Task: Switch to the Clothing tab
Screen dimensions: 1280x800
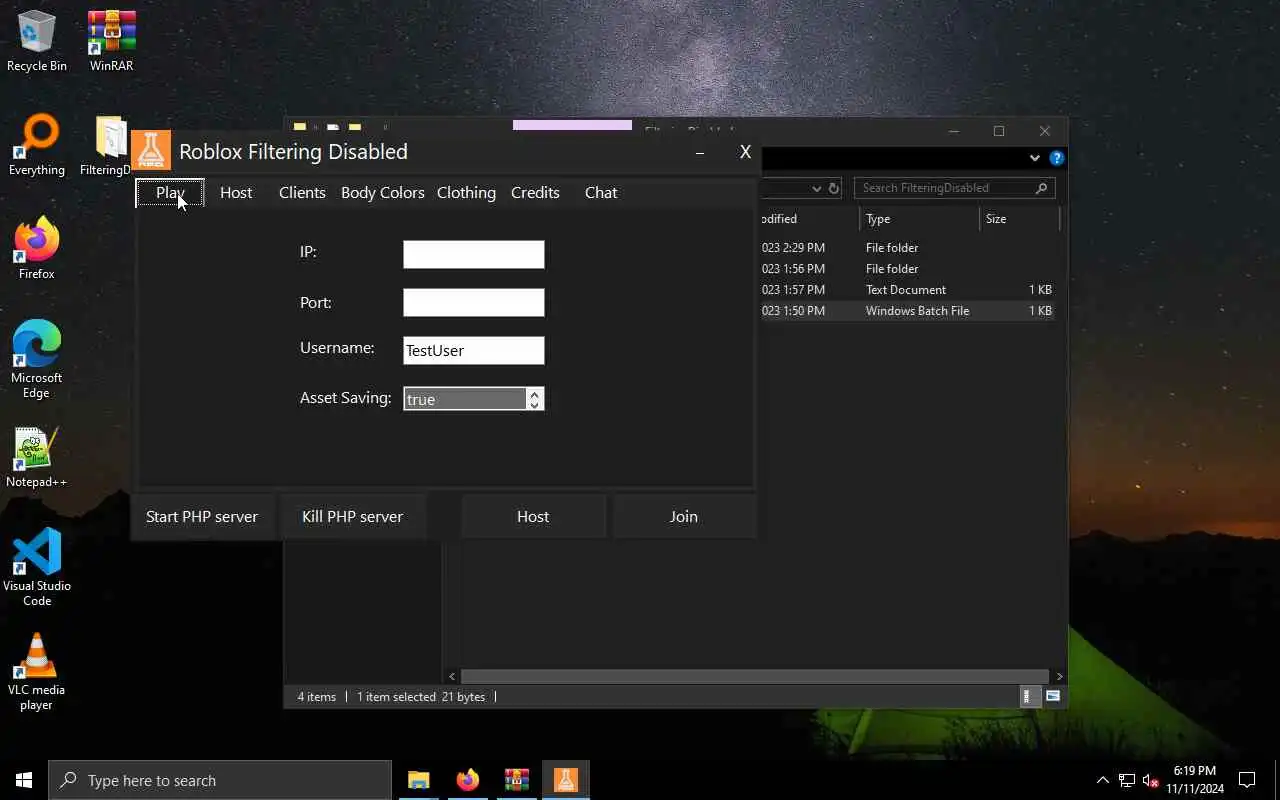Action: (466, 193)
